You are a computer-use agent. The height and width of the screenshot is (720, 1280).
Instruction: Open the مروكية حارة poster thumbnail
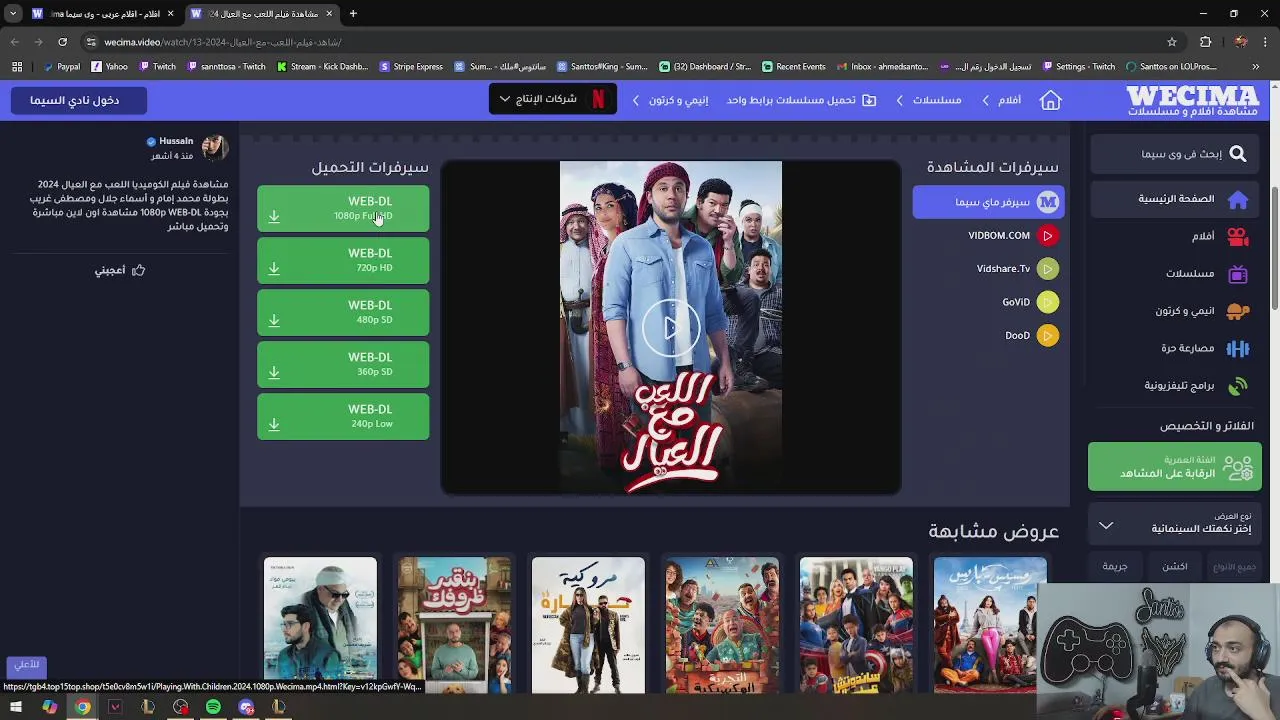click(x=588, y=625)
